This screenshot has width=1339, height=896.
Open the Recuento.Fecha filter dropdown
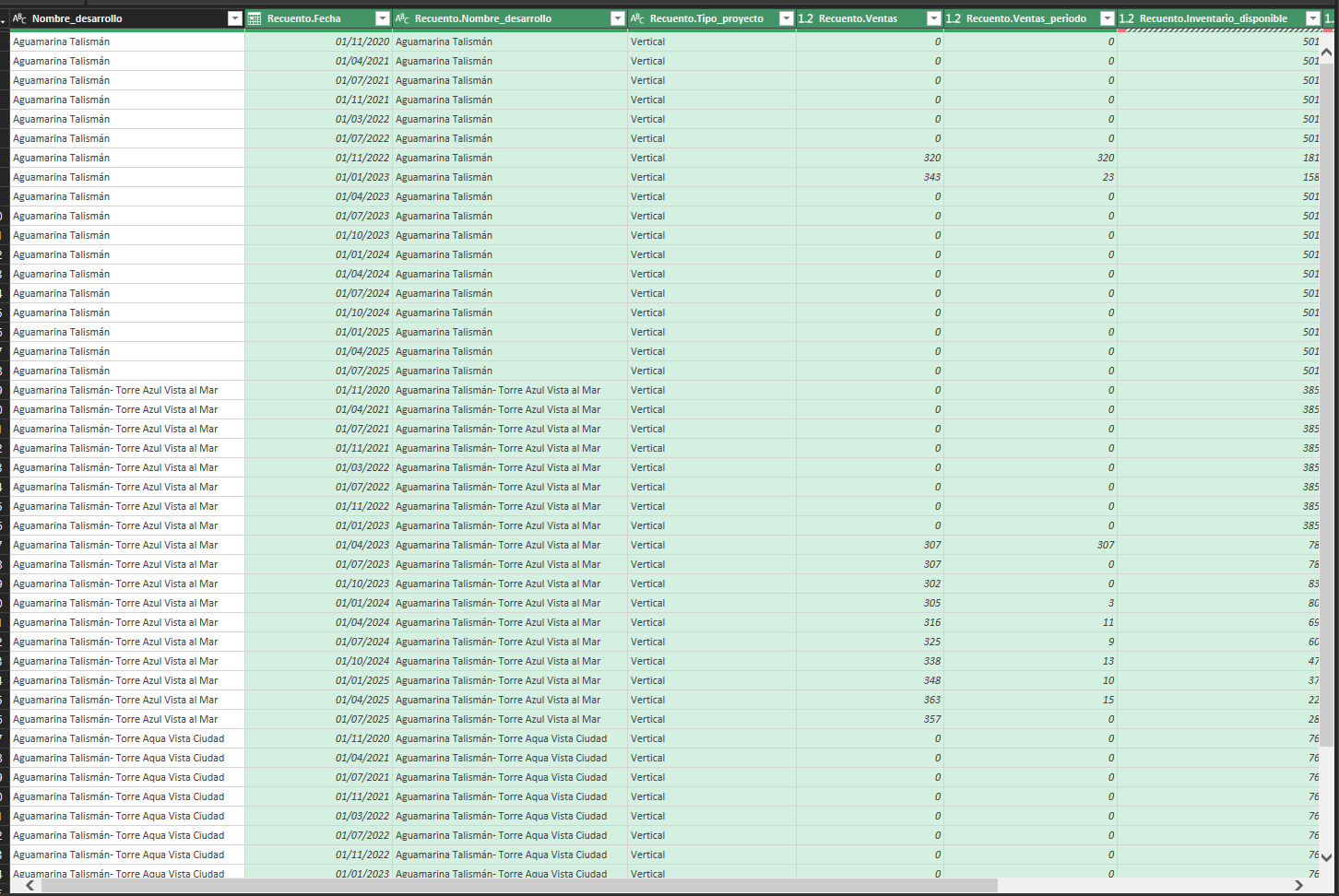[x=383, y=18]
